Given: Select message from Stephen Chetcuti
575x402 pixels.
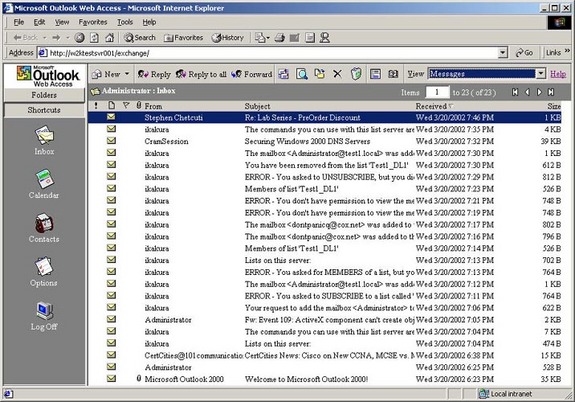Looking at the screenshot, I should tap(324, 117).
